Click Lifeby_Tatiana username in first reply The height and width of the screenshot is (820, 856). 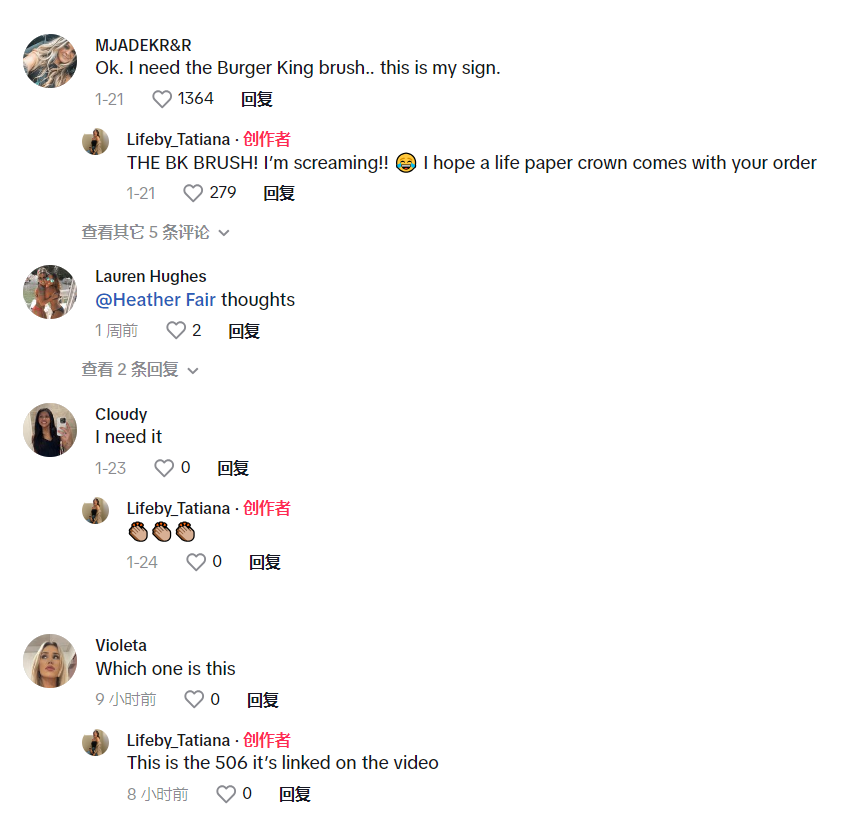tap(178, 139)
